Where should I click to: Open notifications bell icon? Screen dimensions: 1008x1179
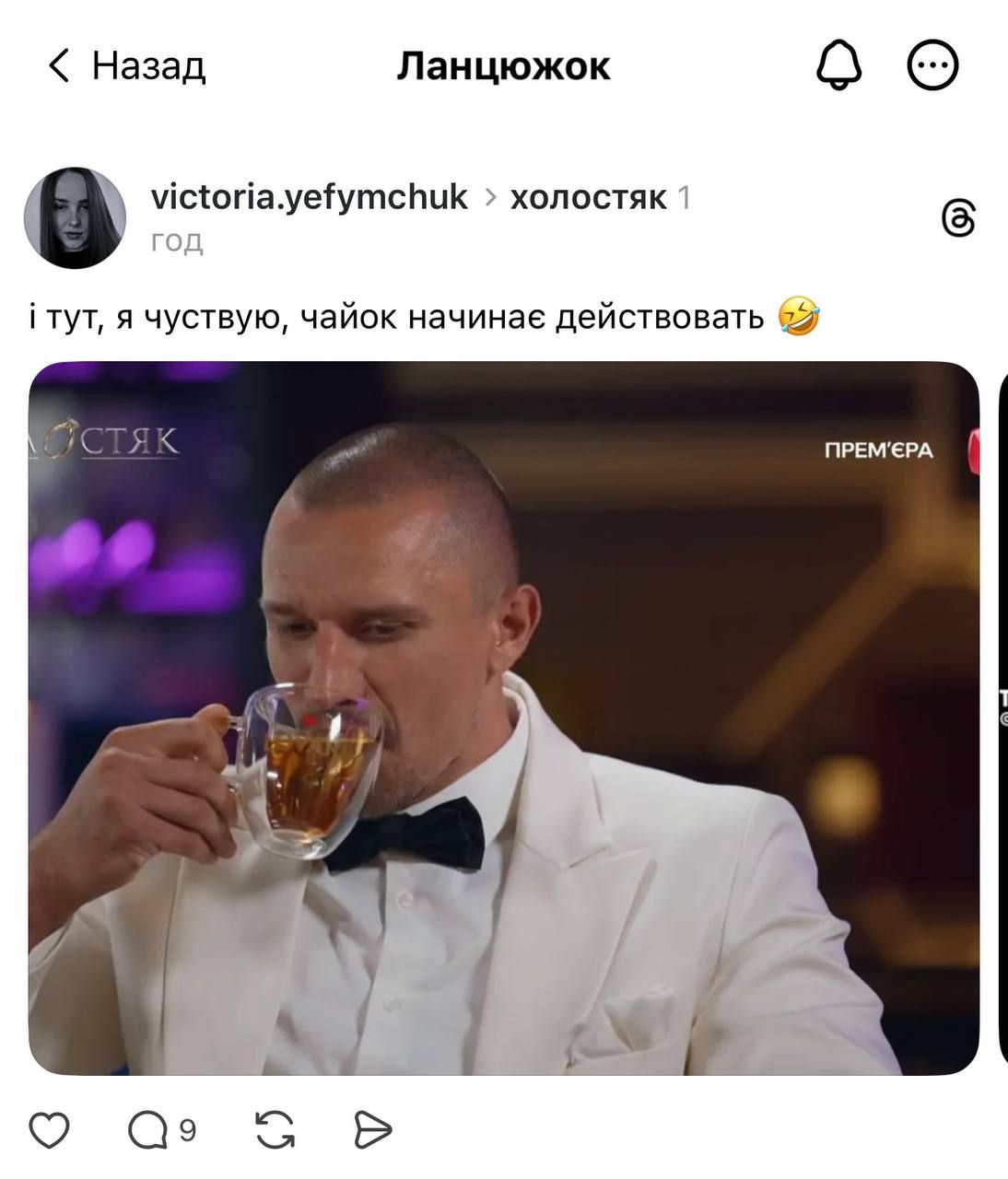point(839,66)
